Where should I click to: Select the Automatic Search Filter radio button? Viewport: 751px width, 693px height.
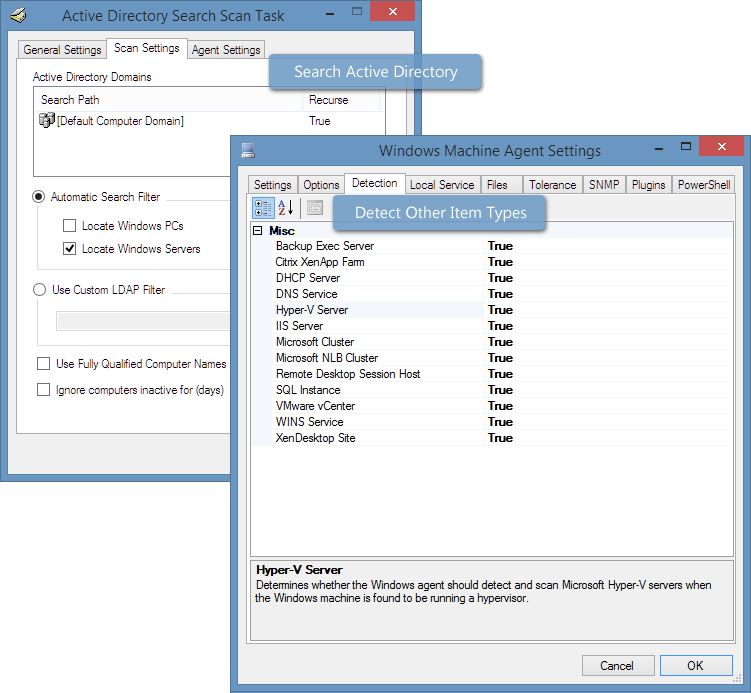39,197
